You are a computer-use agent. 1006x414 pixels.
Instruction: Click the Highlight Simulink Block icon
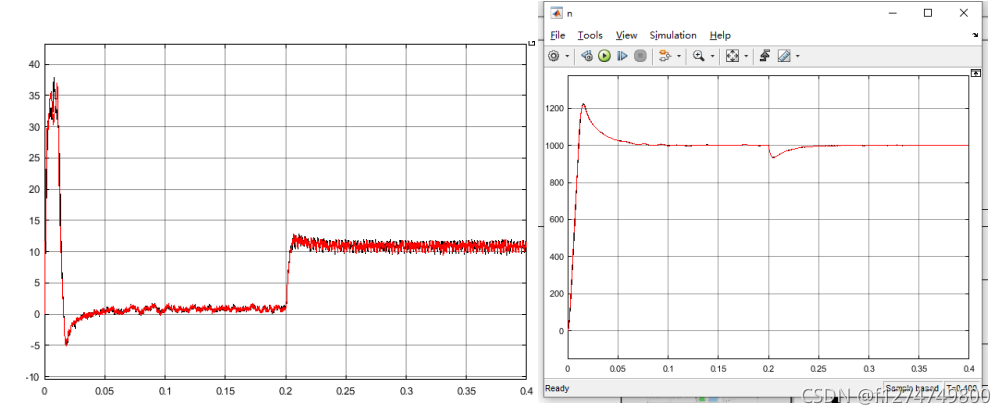(665, 56)
